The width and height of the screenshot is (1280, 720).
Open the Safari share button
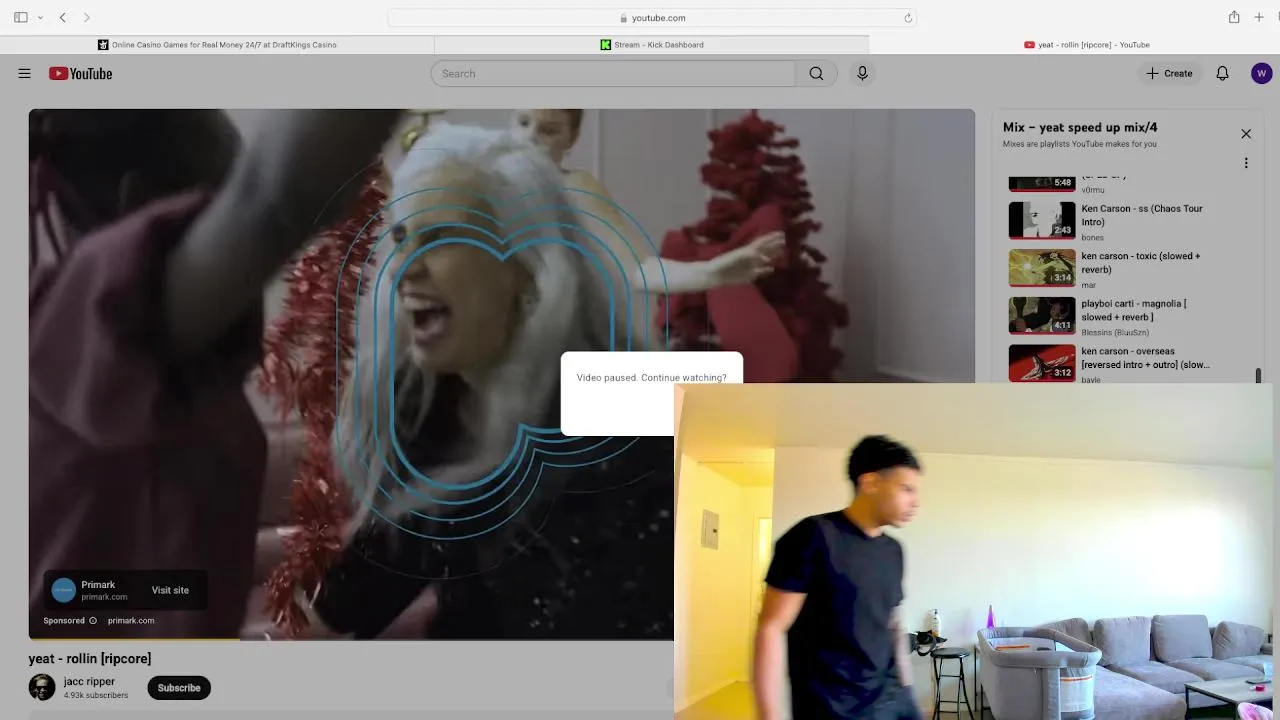click(x=1234, y=17)
